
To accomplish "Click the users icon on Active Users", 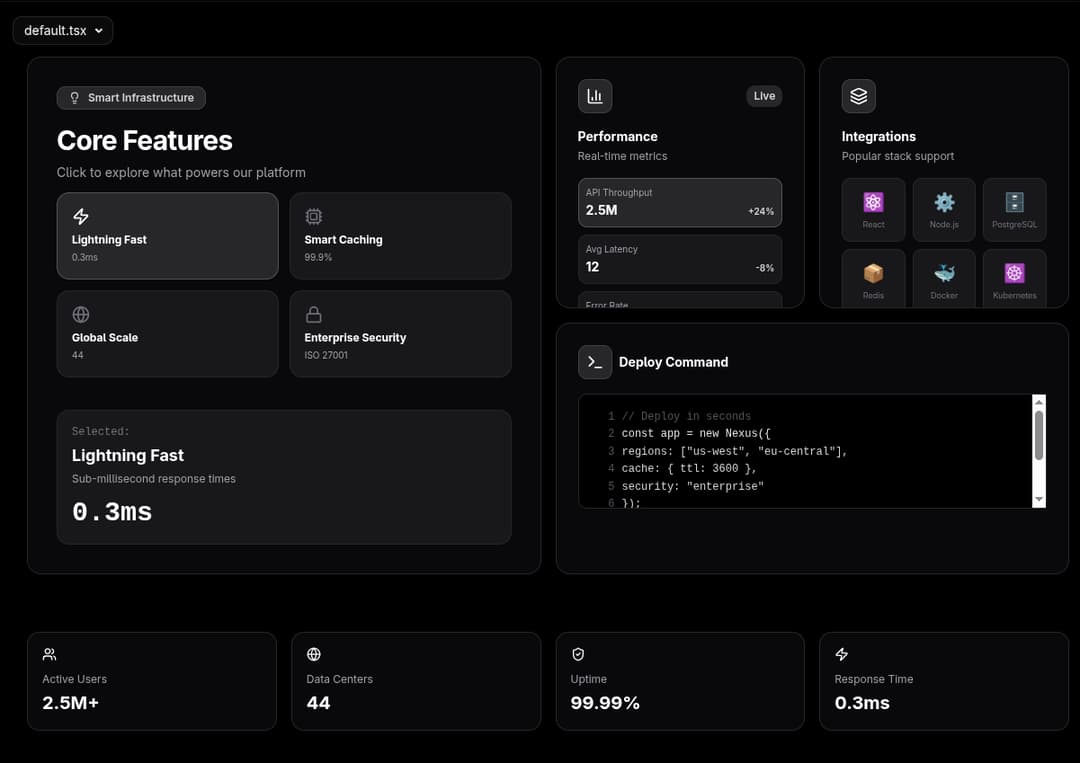I will pyautogui.click(x=50, y=654).
